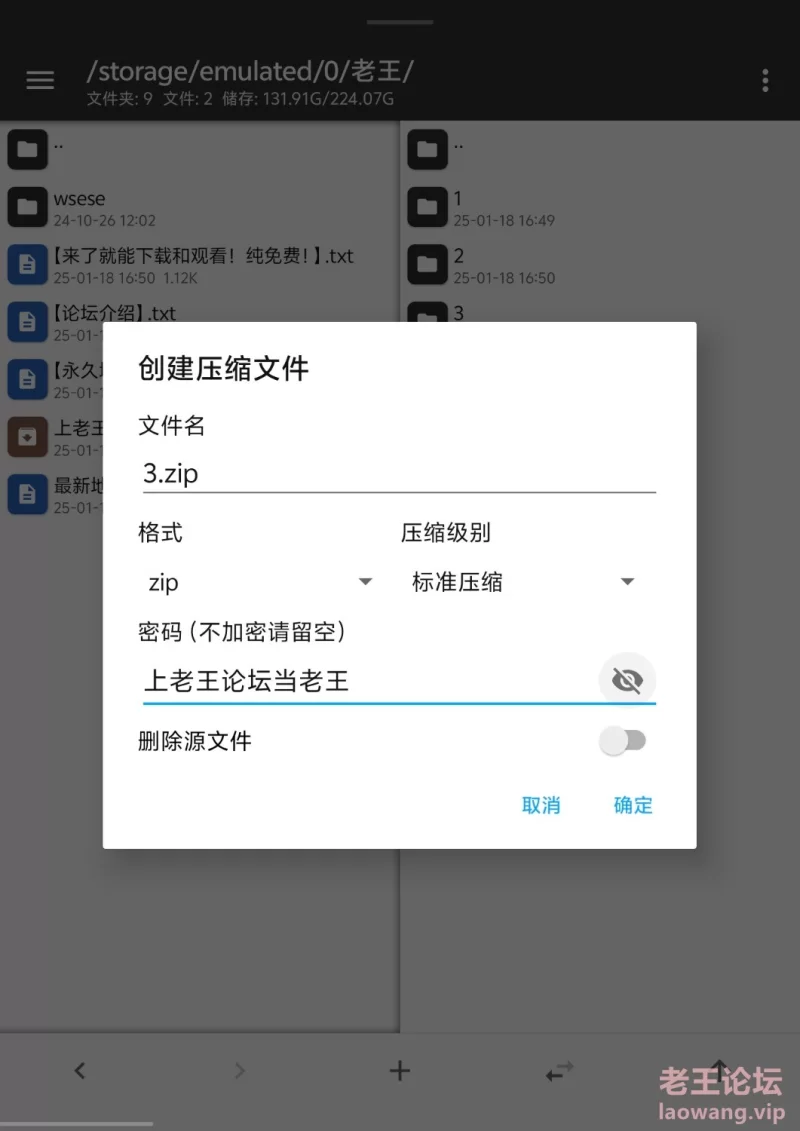
Task: Click the 确定 button
Action: coord(633,805)
